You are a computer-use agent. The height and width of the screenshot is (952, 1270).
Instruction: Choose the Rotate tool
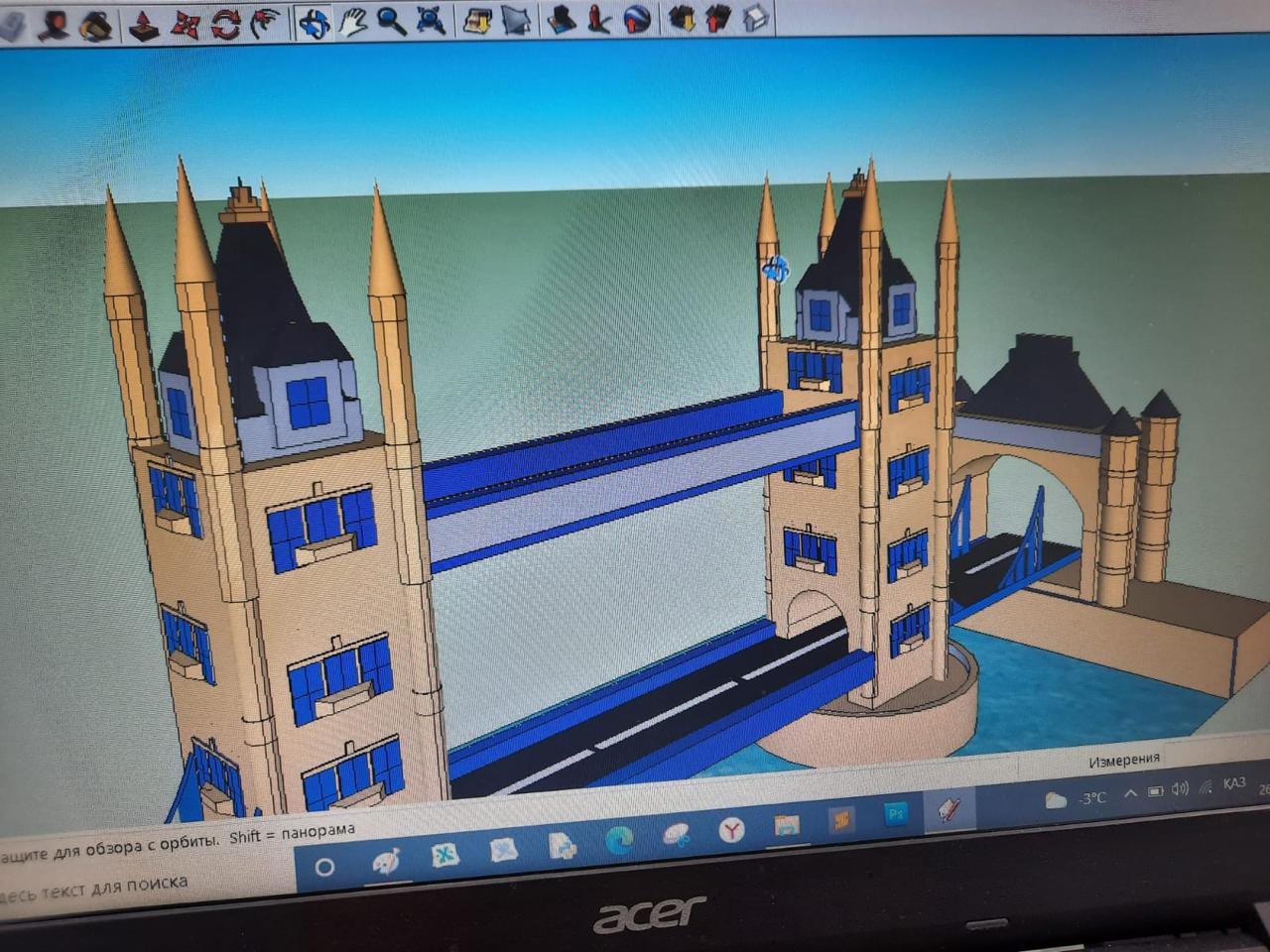click(225, 23)
